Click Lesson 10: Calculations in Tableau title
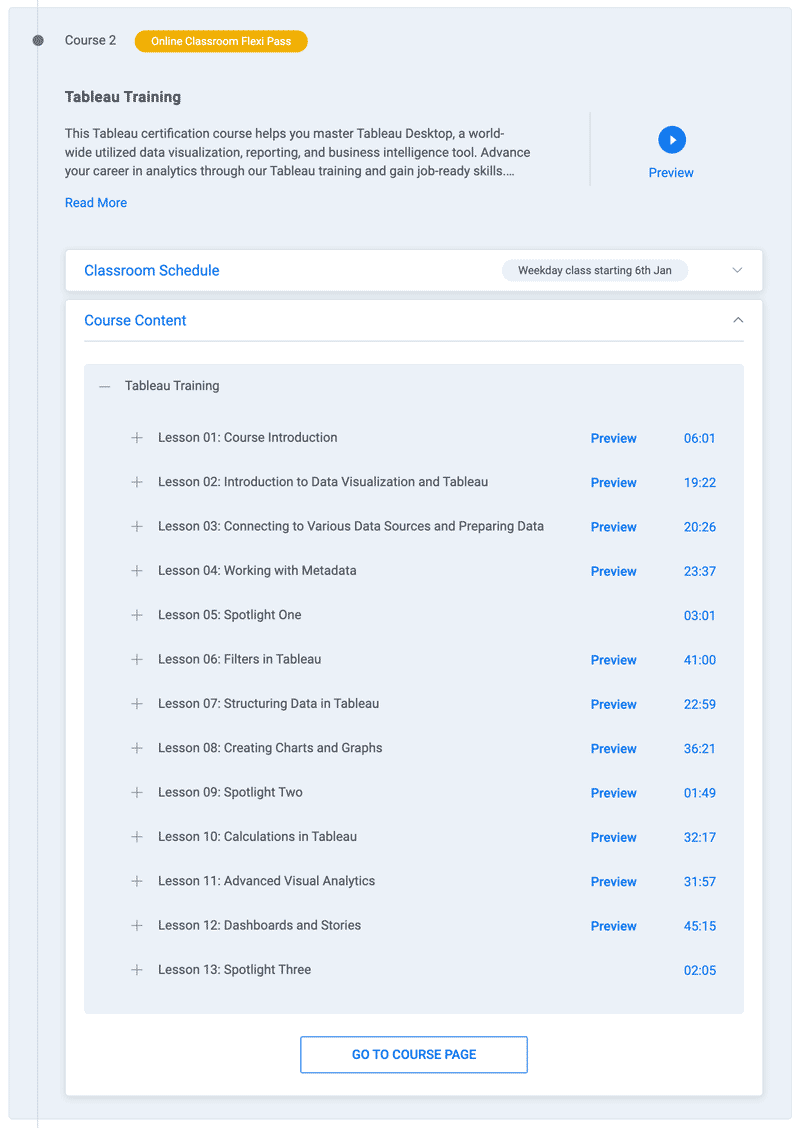800x1128 pixels. click(258, 837)
